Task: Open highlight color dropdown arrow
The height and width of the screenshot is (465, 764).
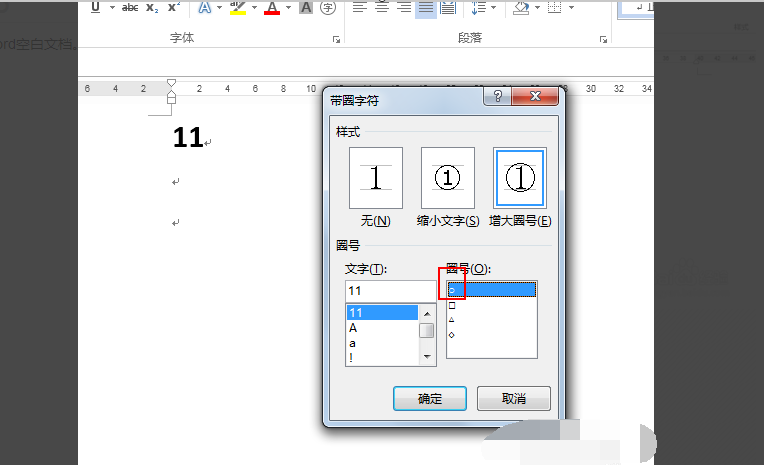Action: tap(254, 7)
